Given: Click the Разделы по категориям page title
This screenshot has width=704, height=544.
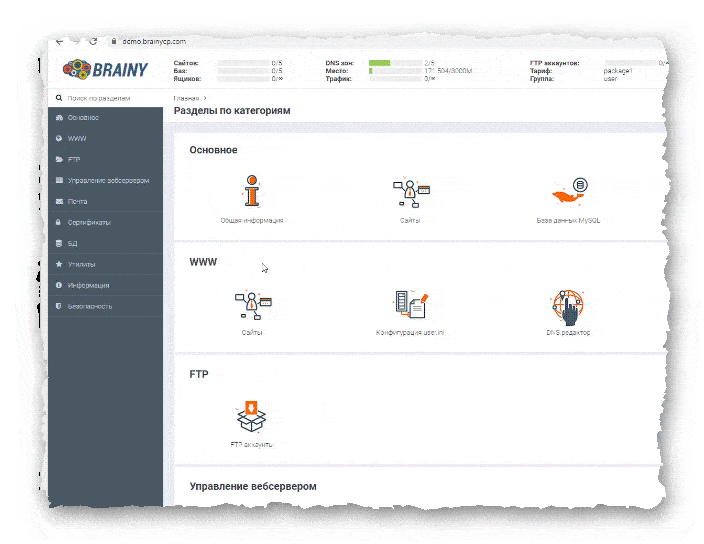Looking at the screenshot, I should tap(232, 110).
